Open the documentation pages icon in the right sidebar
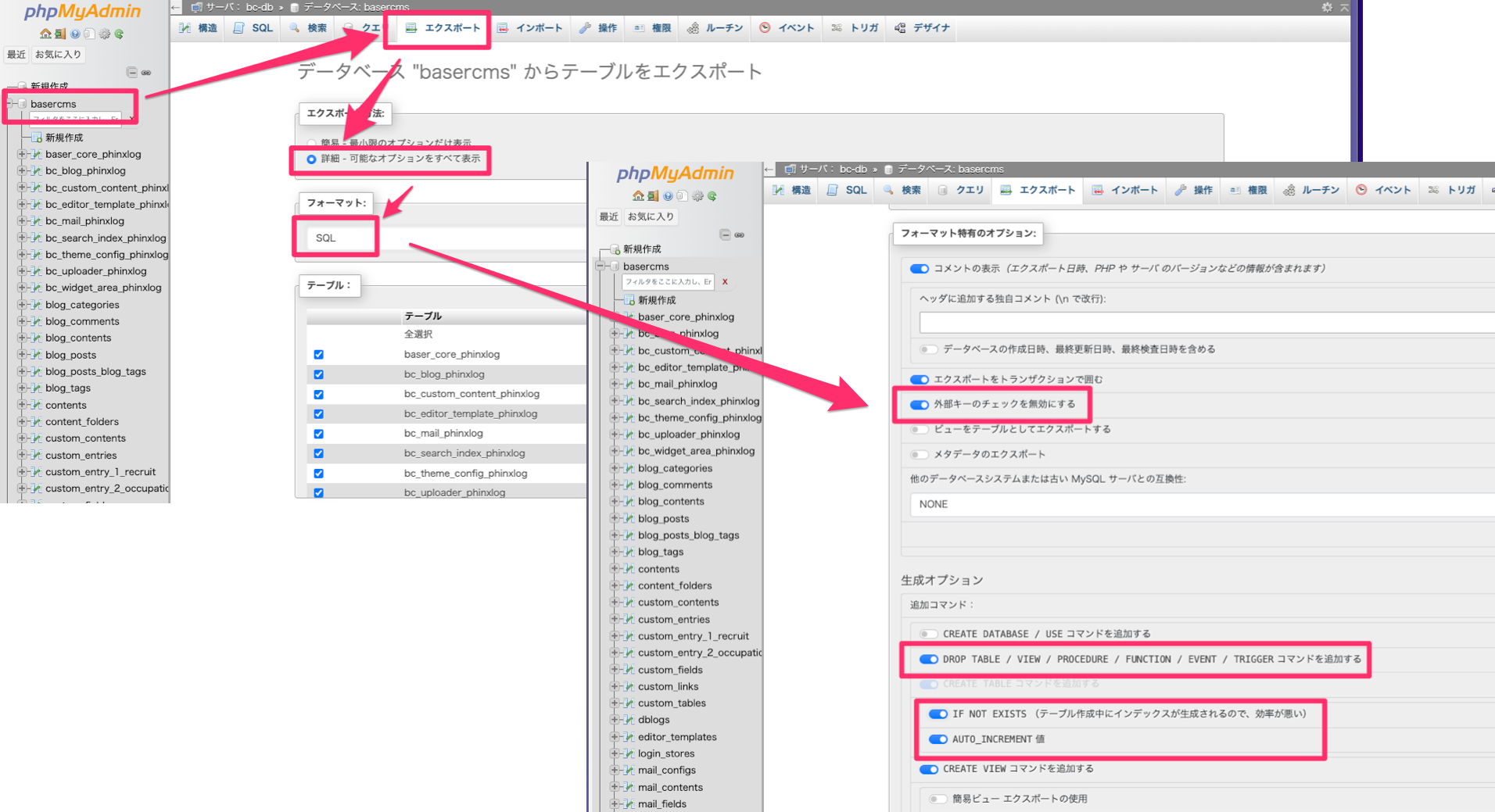Viewport: 1495px width, 812px height. point(682,196)
